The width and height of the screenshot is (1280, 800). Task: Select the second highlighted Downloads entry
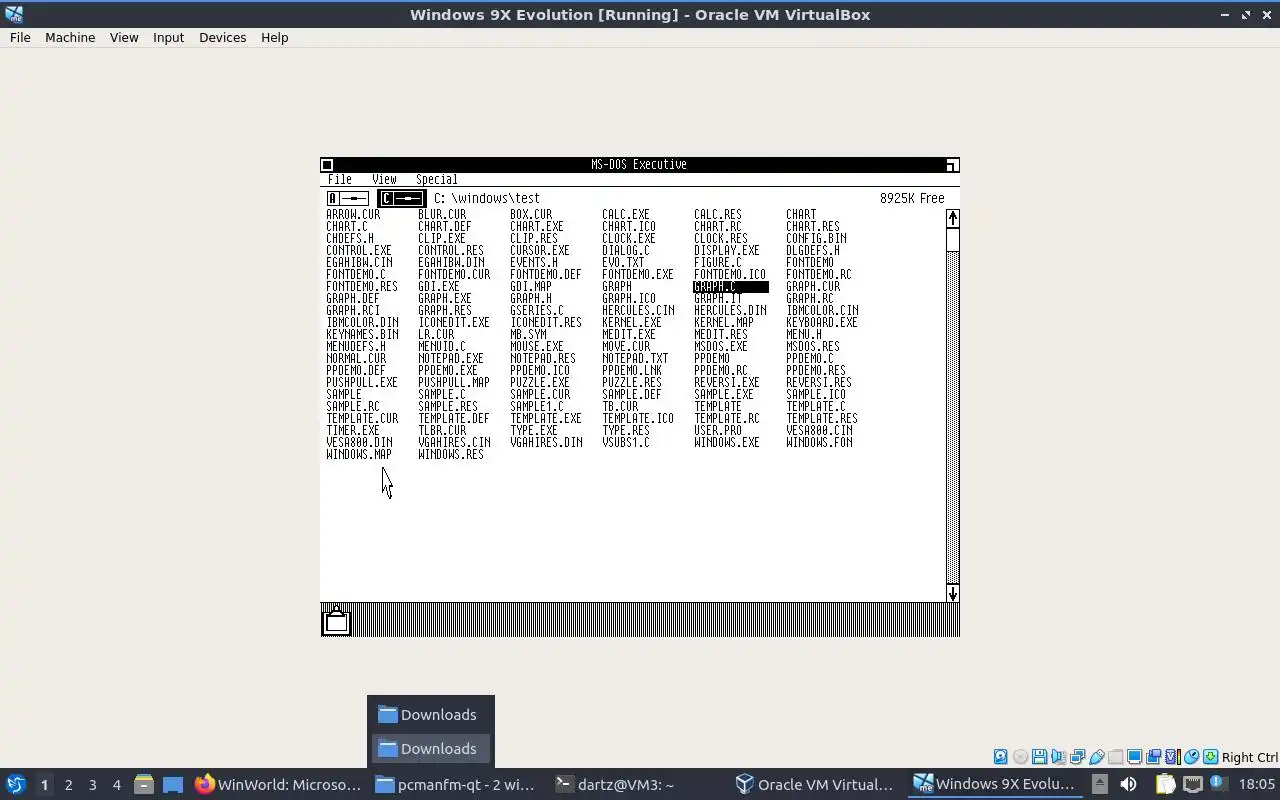click(x=430, y=749)
